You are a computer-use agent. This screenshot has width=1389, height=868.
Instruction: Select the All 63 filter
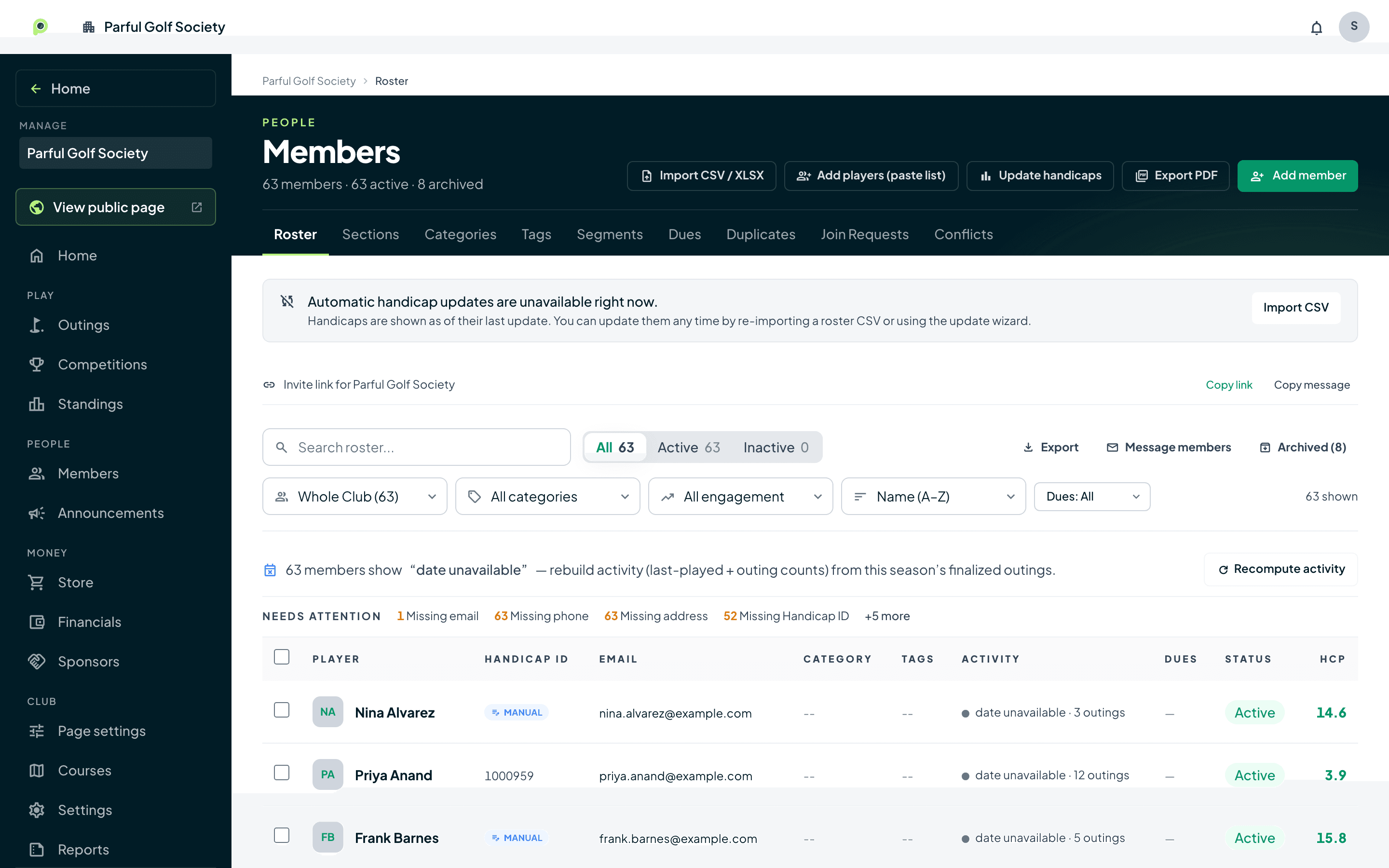click(x=615, y=447)
